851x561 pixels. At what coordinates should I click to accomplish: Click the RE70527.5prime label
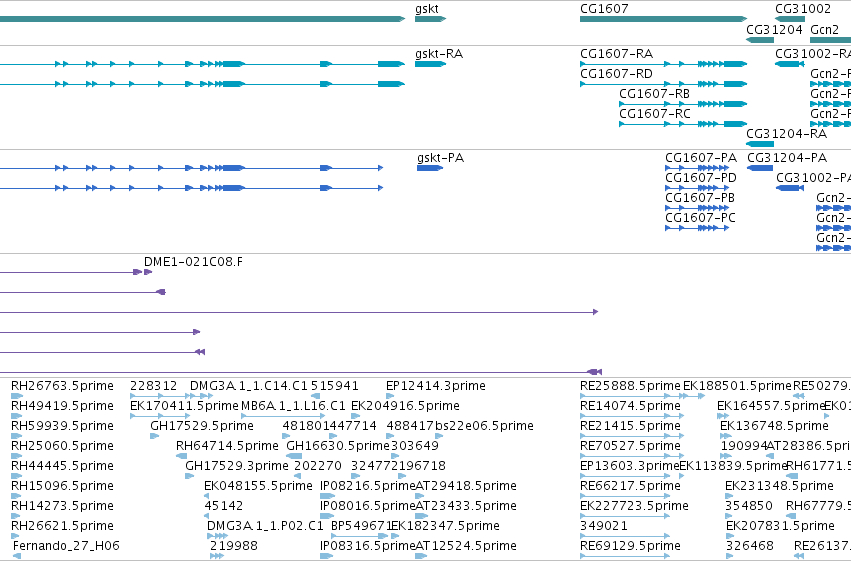pos(630,446)
